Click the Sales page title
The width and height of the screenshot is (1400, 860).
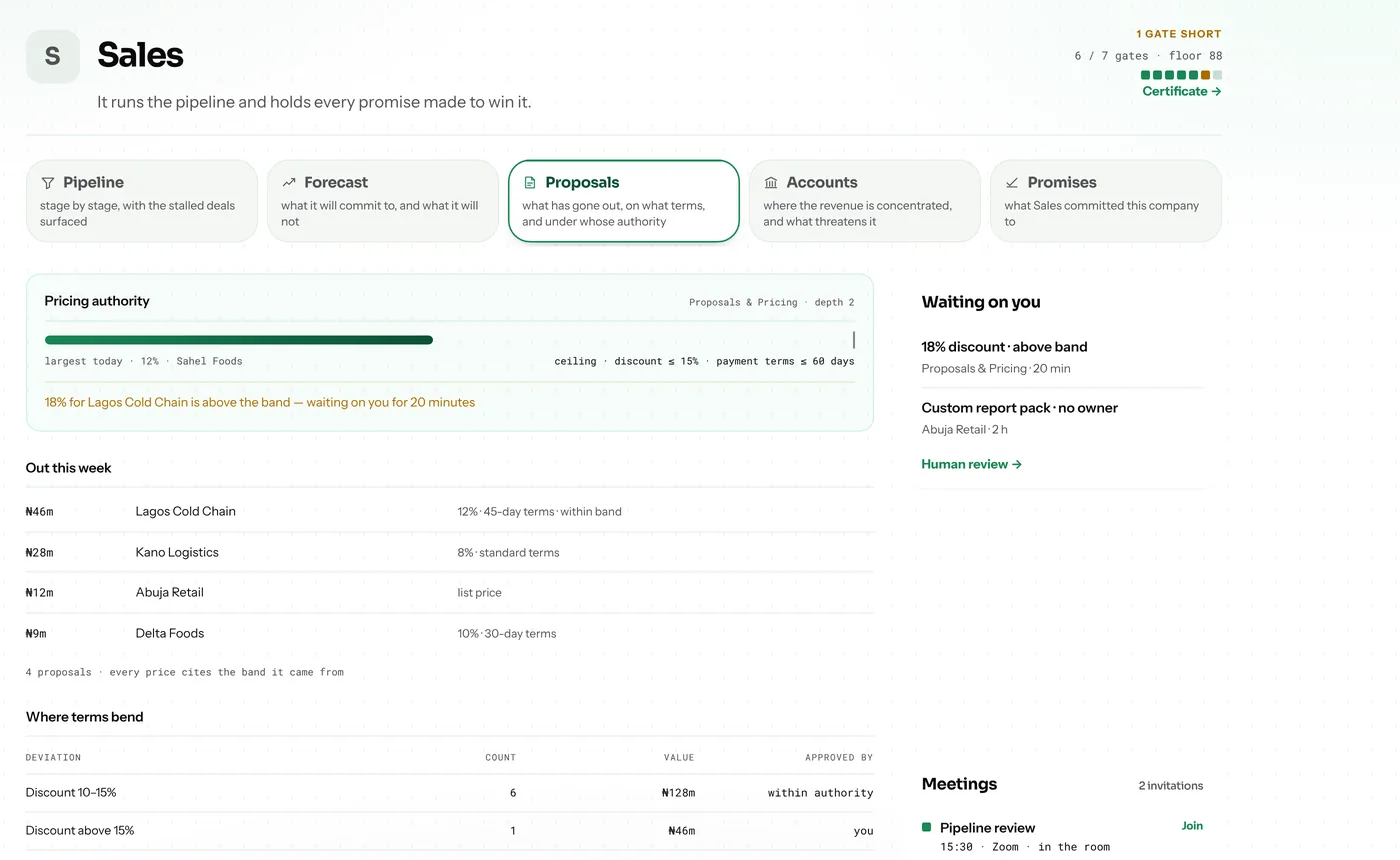point(140,55)
